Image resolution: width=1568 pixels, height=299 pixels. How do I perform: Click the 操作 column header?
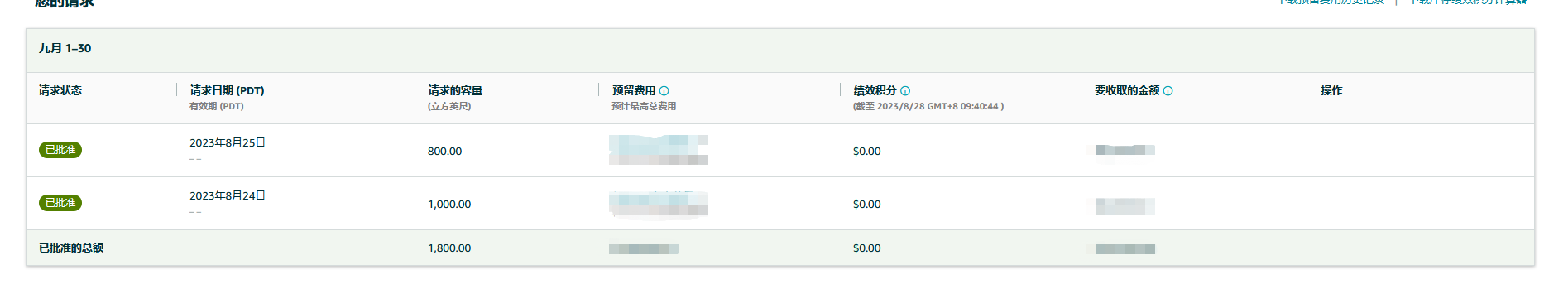(1331, 91)
